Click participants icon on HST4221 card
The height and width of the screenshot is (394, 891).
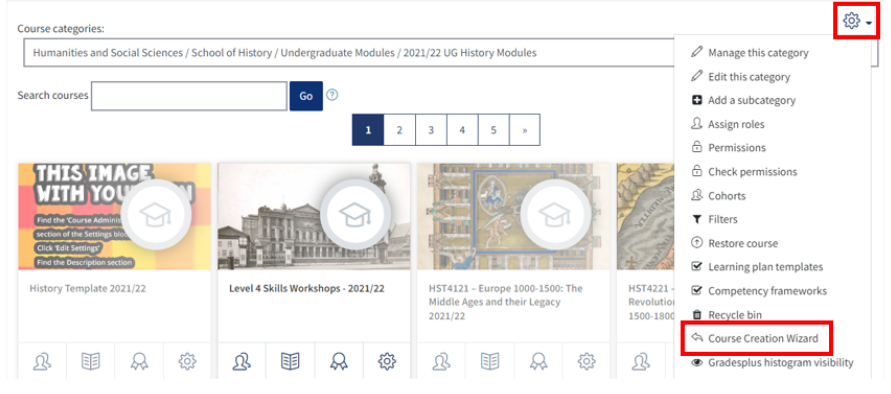641,361
